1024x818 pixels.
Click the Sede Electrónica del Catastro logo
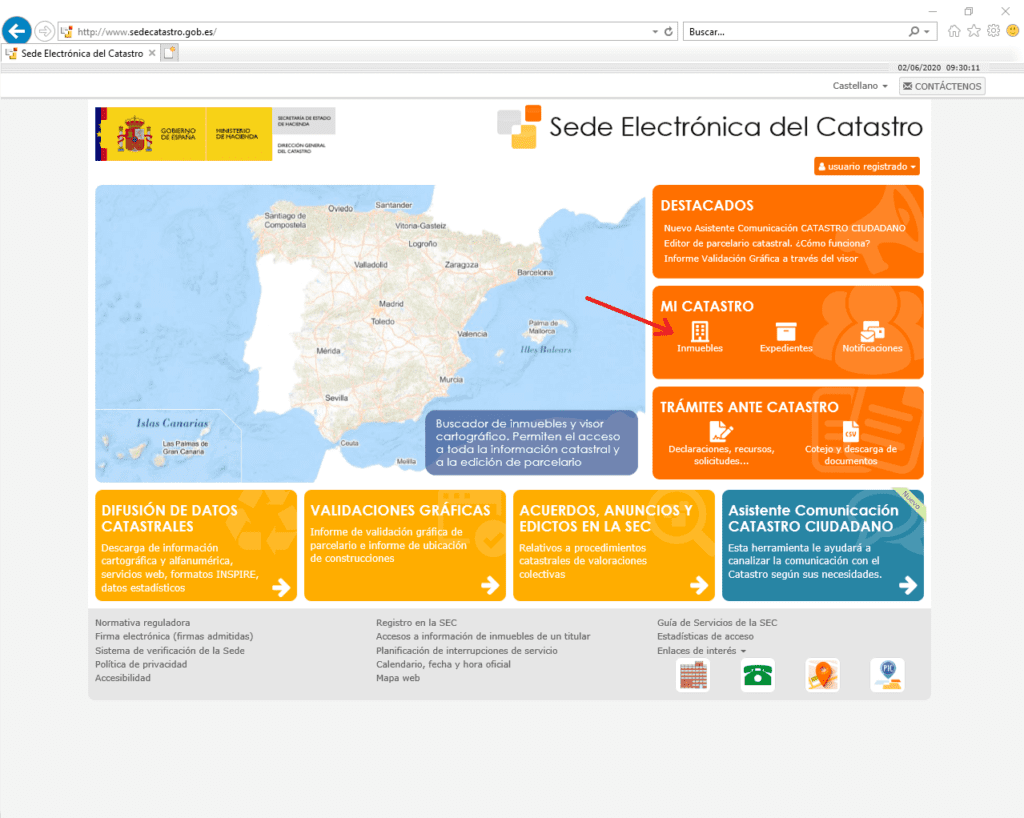coord(710,127)
